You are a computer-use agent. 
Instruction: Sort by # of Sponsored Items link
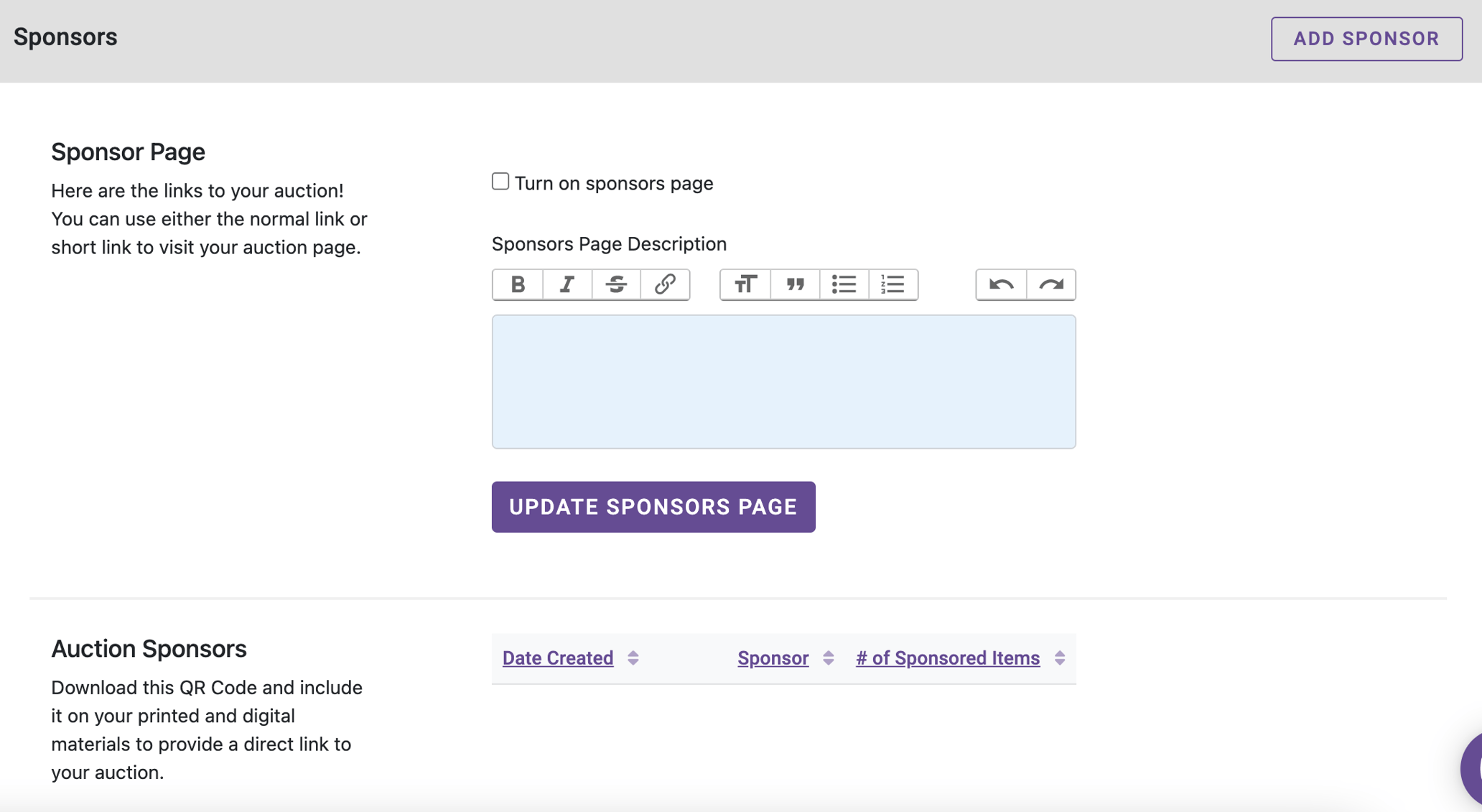(947, 658)
